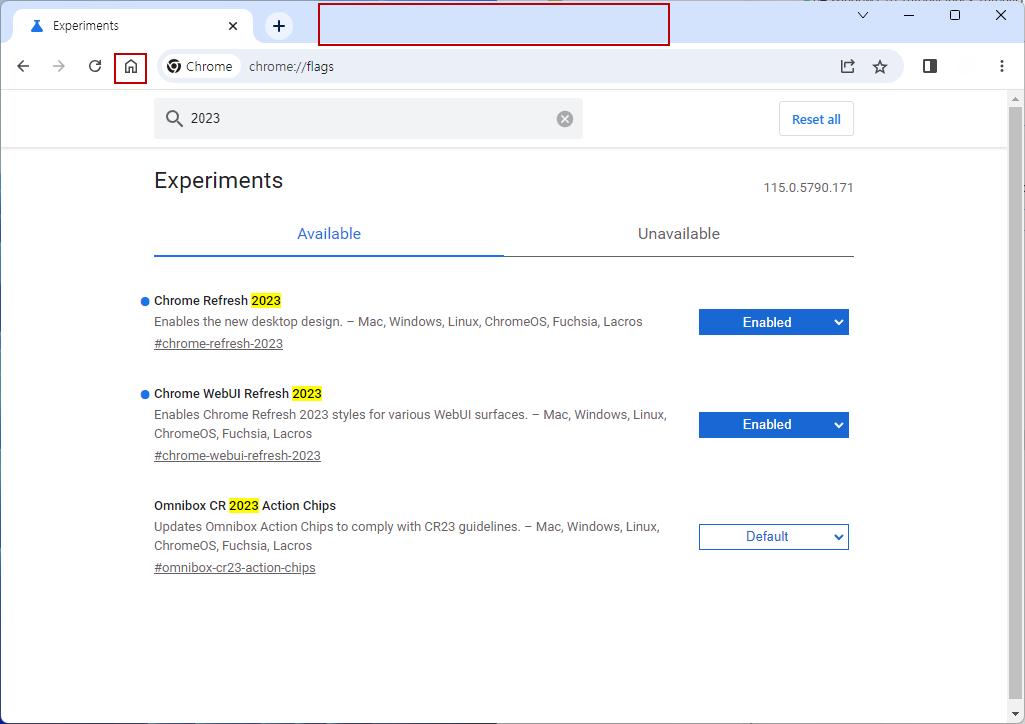Go back using the back arrow
The height and width of the screenshot is (724, 1025).
tap(24, 66)
